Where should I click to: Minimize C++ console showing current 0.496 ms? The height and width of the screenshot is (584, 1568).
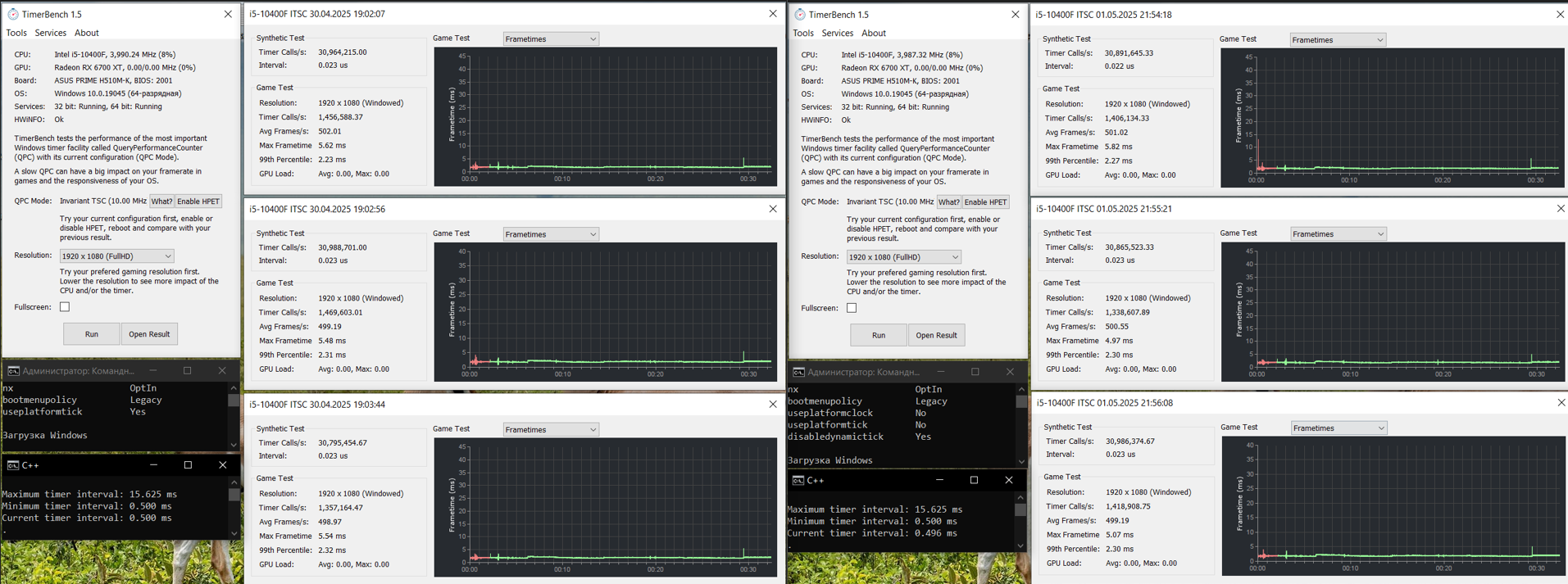point(939,480)
